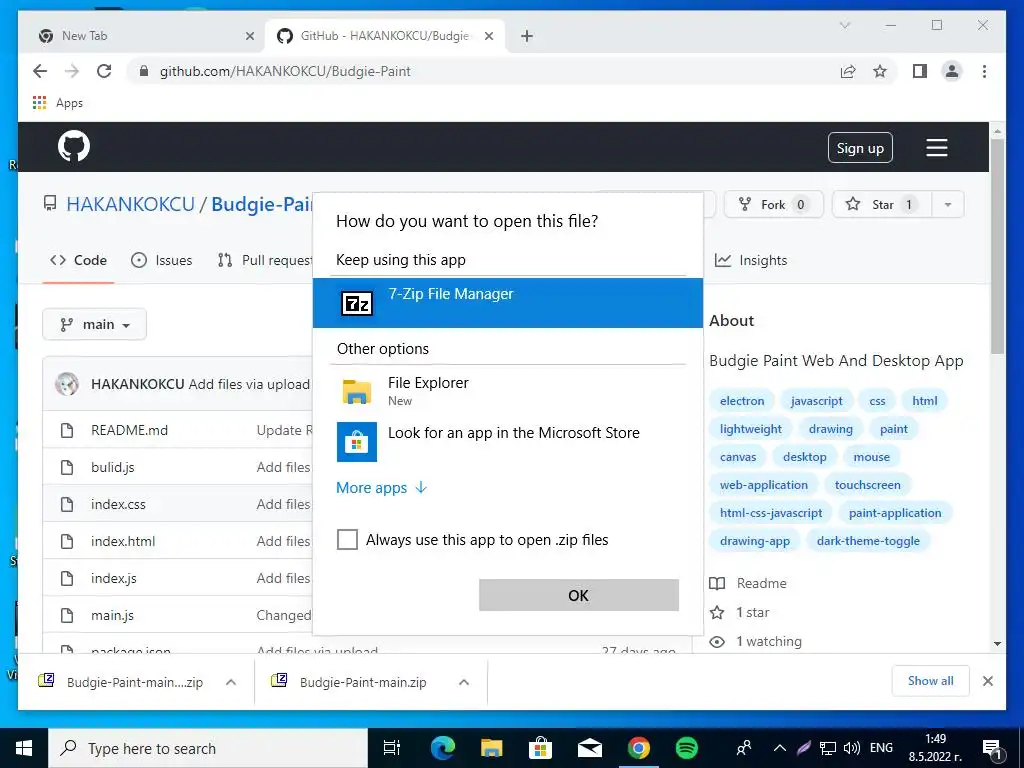Click the drawing topic tag
1024x768 pixels.
(831, 429)
